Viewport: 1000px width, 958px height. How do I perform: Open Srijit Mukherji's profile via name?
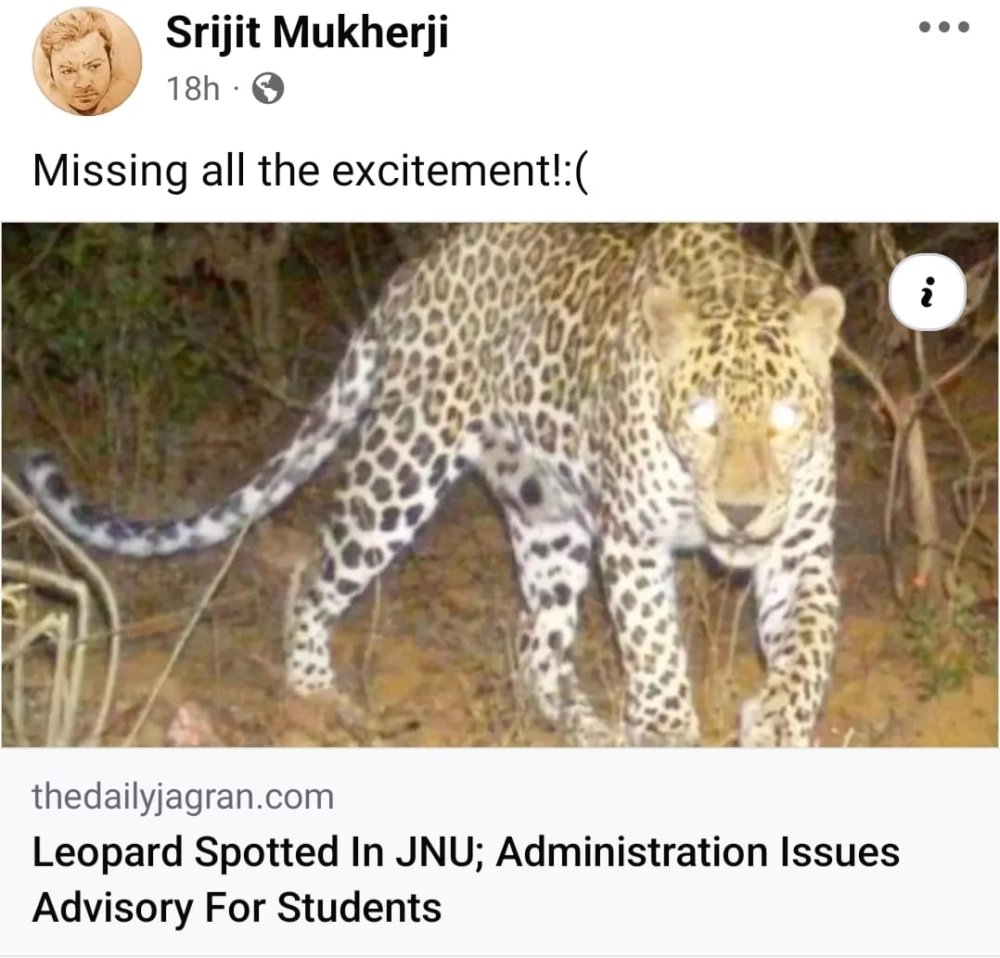pos(306,35)
